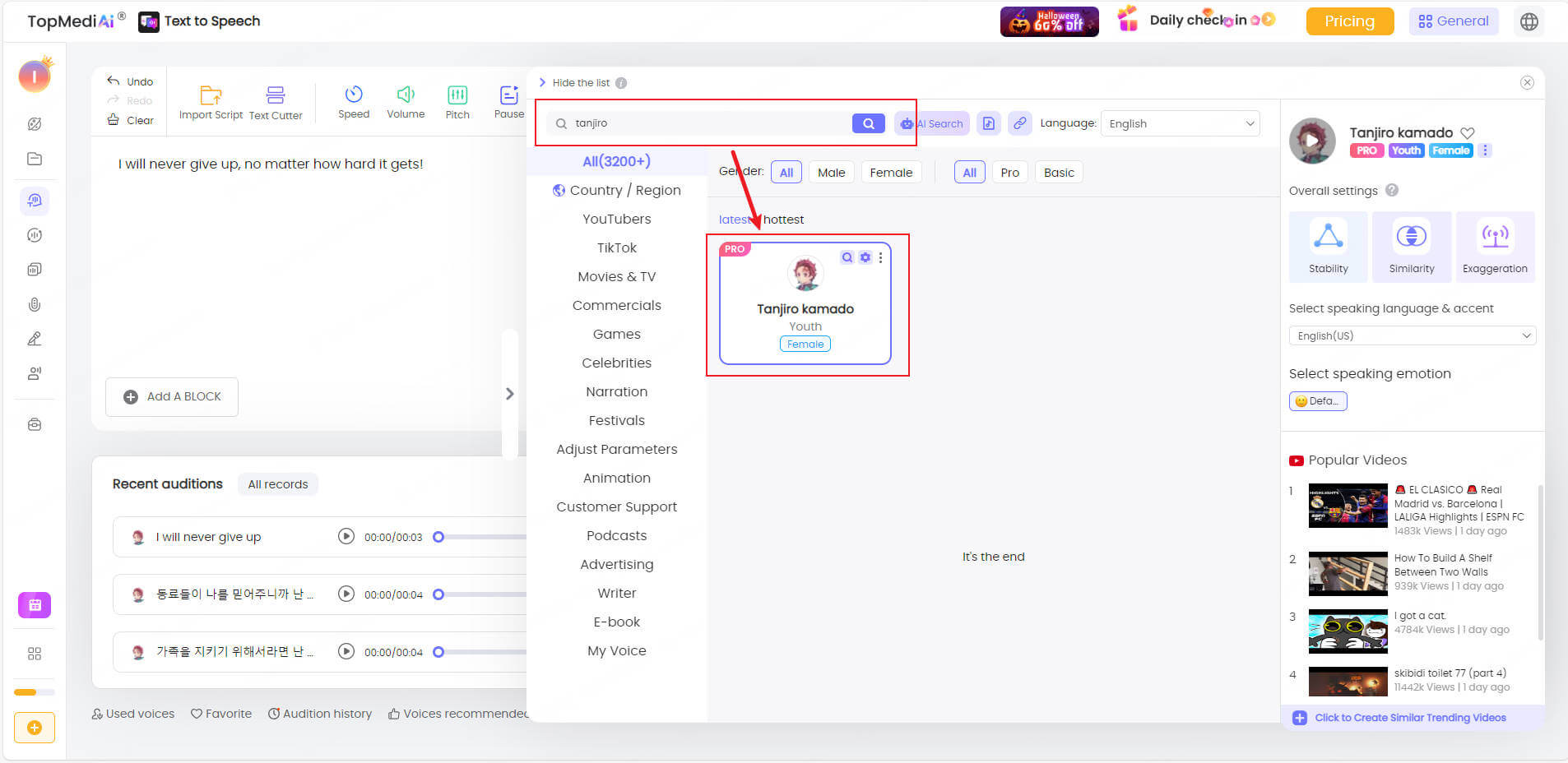This screenshot has width=1568, height=763.
Task: Filter Gender by Male
Action: (x=831, y=173)
